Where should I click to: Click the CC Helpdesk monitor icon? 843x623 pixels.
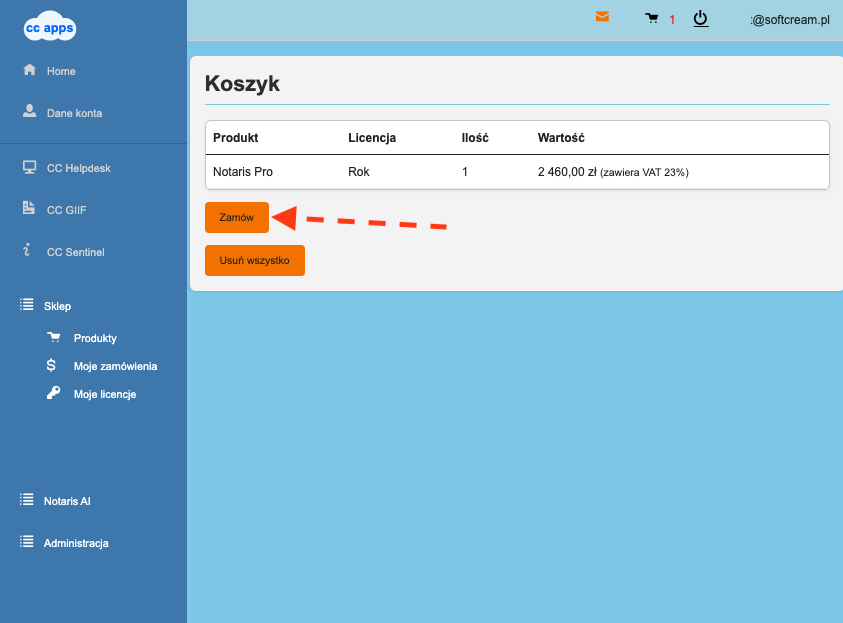click(x=29, y=167)
